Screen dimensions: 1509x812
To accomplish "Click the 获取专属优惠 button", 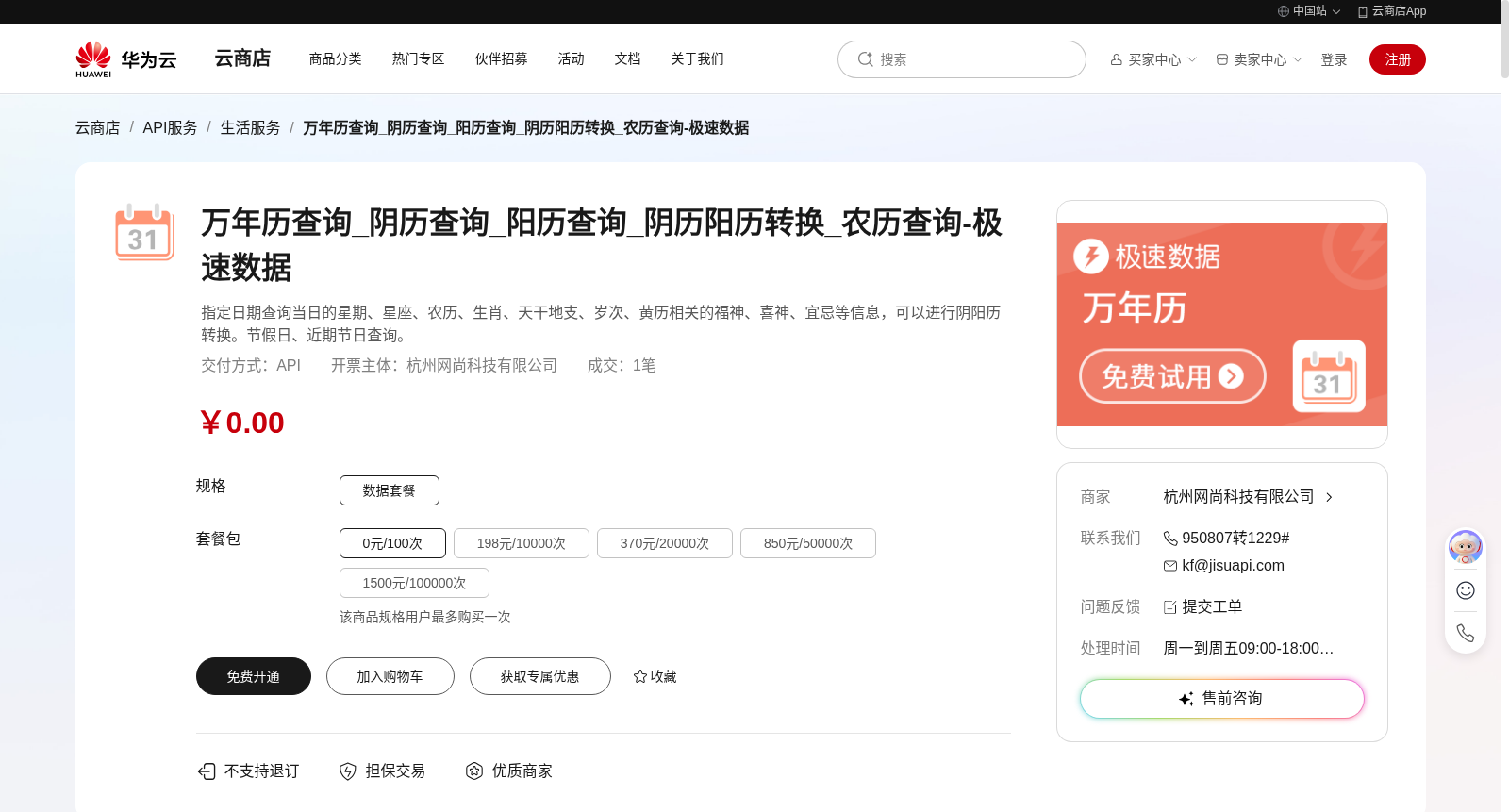I will 540,676.
